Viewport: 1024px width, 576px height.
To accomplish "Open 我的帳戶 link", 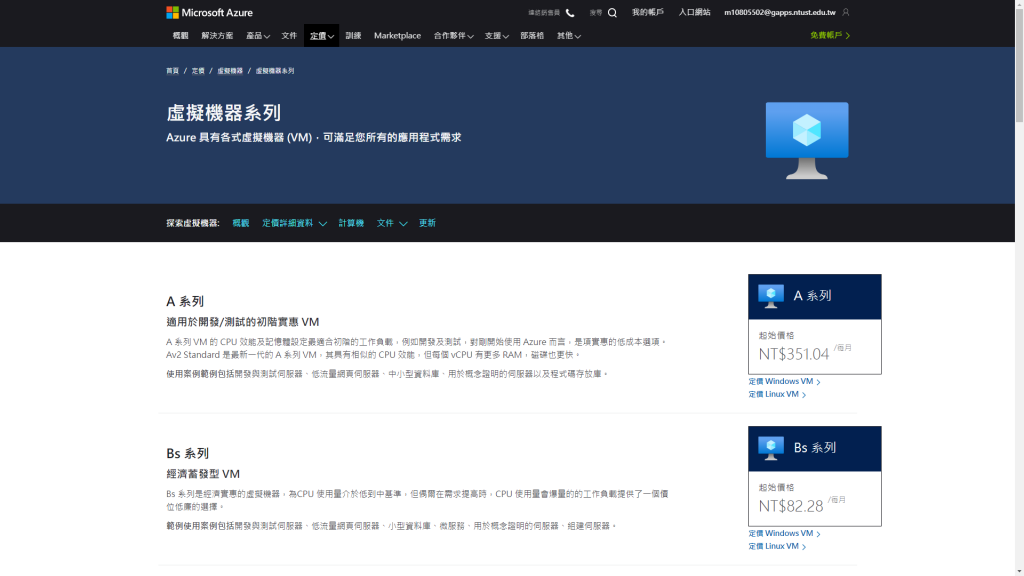I will pos(648,12).
